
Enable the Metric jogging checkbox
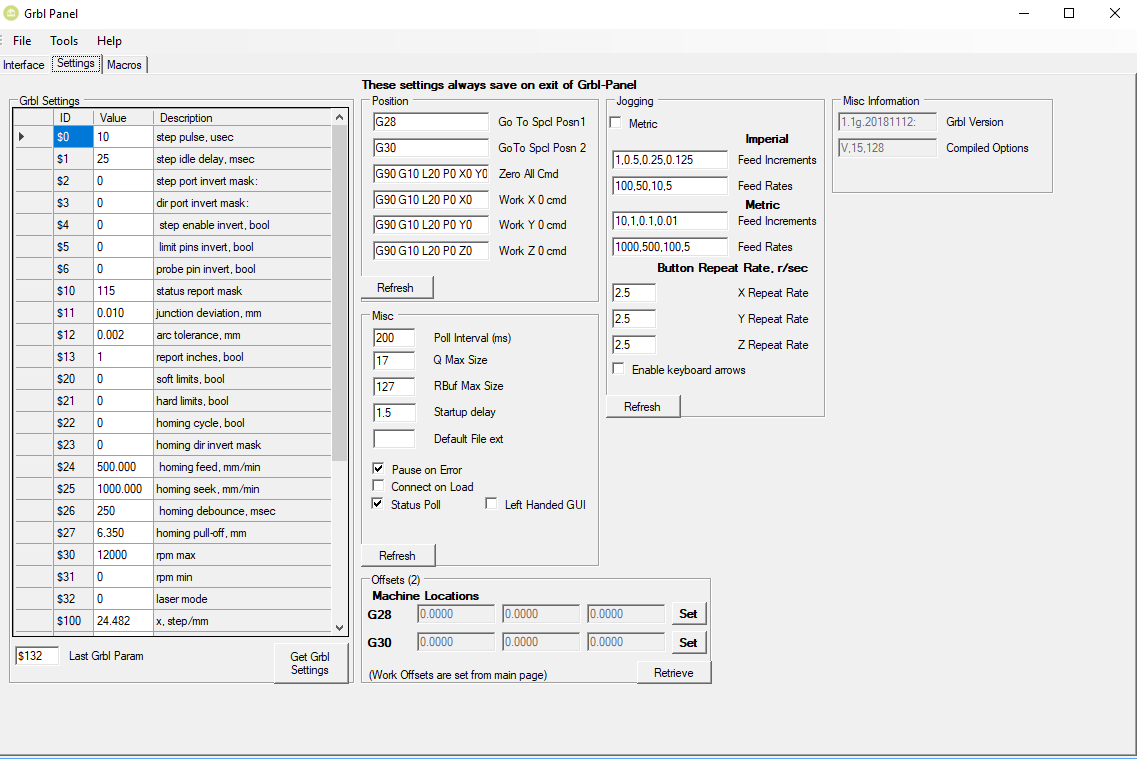point(617,121)
